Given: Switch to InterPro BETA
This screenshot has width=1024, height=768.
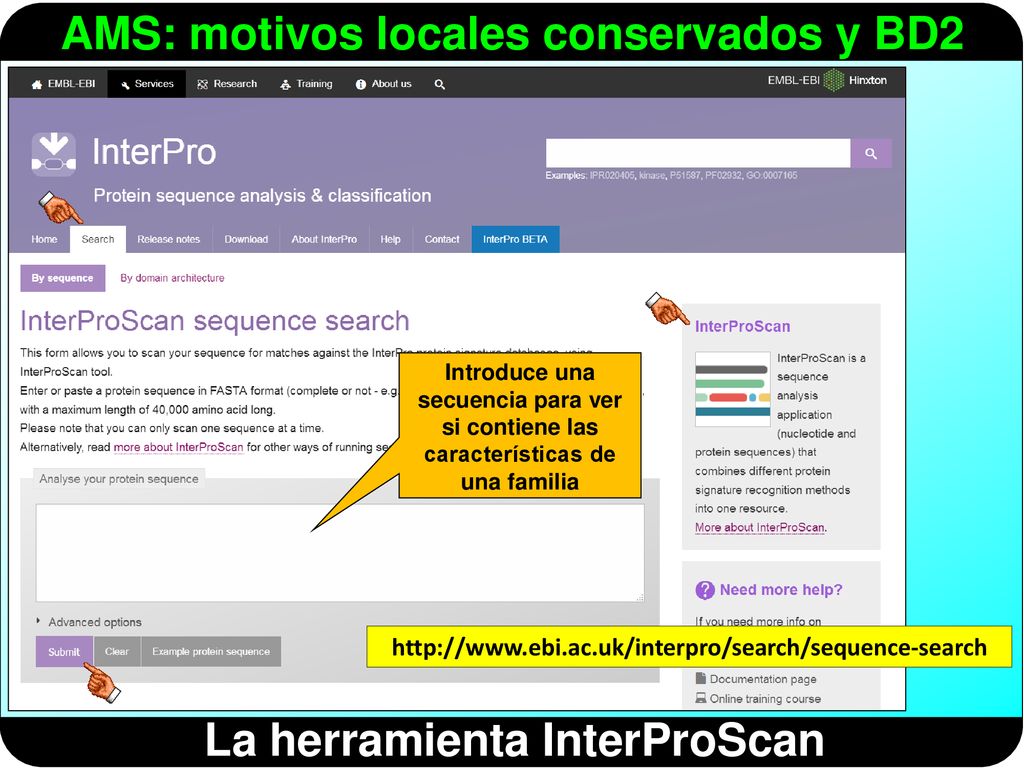Looking at the screenshot, I should pyautogui.click(x=515, y=239).
